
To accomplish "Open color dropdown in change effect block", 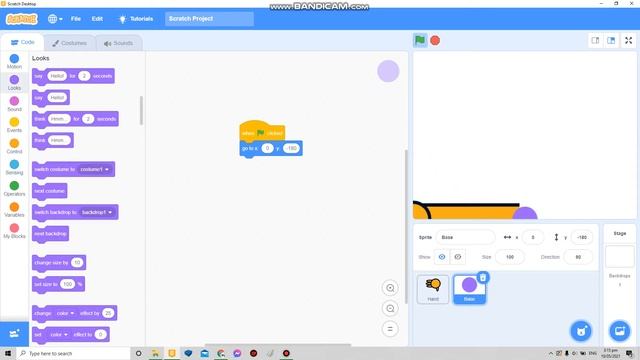I will coord(64,313).
